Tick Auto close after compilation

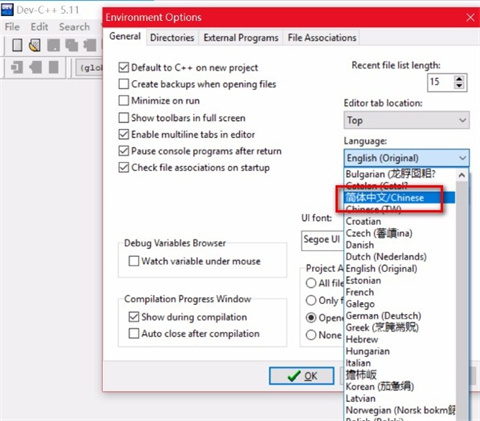tap(134, 333)
